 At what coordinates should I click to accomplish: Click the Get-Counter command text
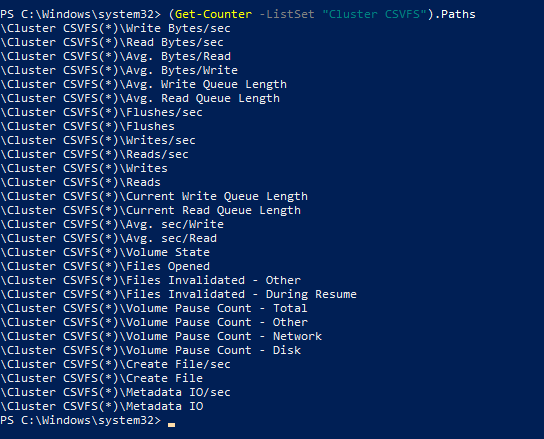coord(213,14)
